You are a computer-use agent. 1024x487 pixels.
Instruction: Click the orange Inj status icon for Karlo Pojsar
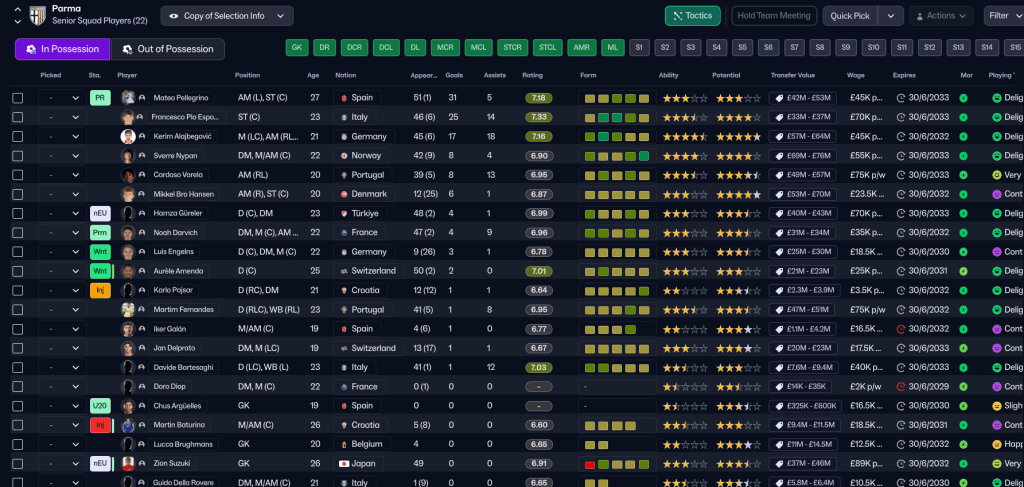pos(99,290)
